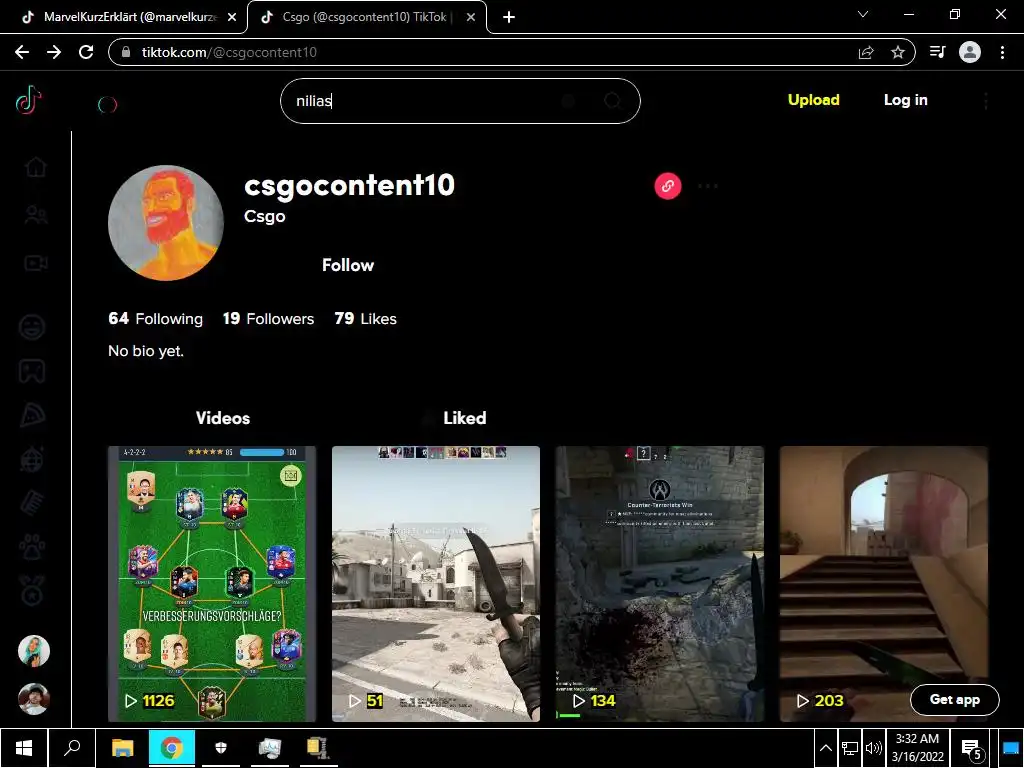This screenshot has width=1024, height=768.
Task: Select the comb beauty category icon
Action: 32,504
